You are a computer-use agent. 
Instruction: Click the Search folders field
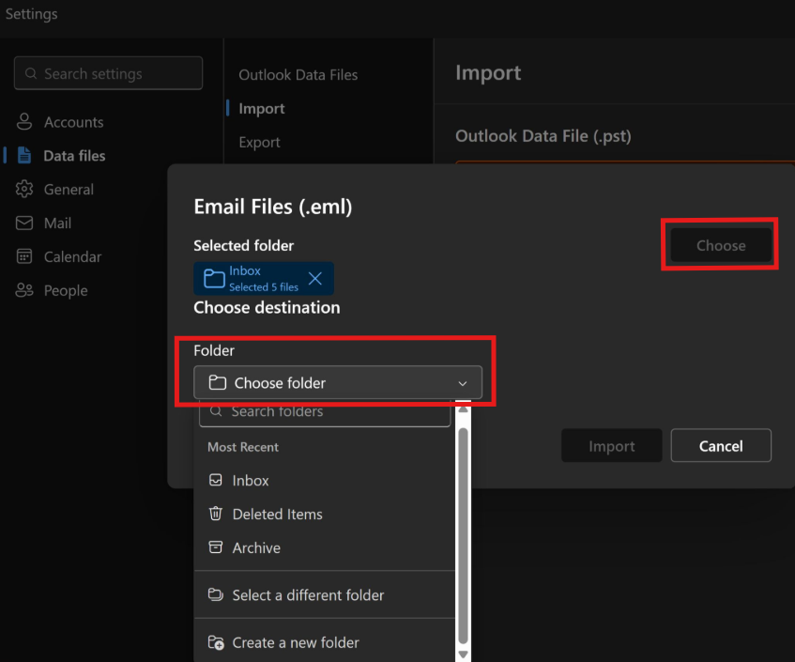325,413
